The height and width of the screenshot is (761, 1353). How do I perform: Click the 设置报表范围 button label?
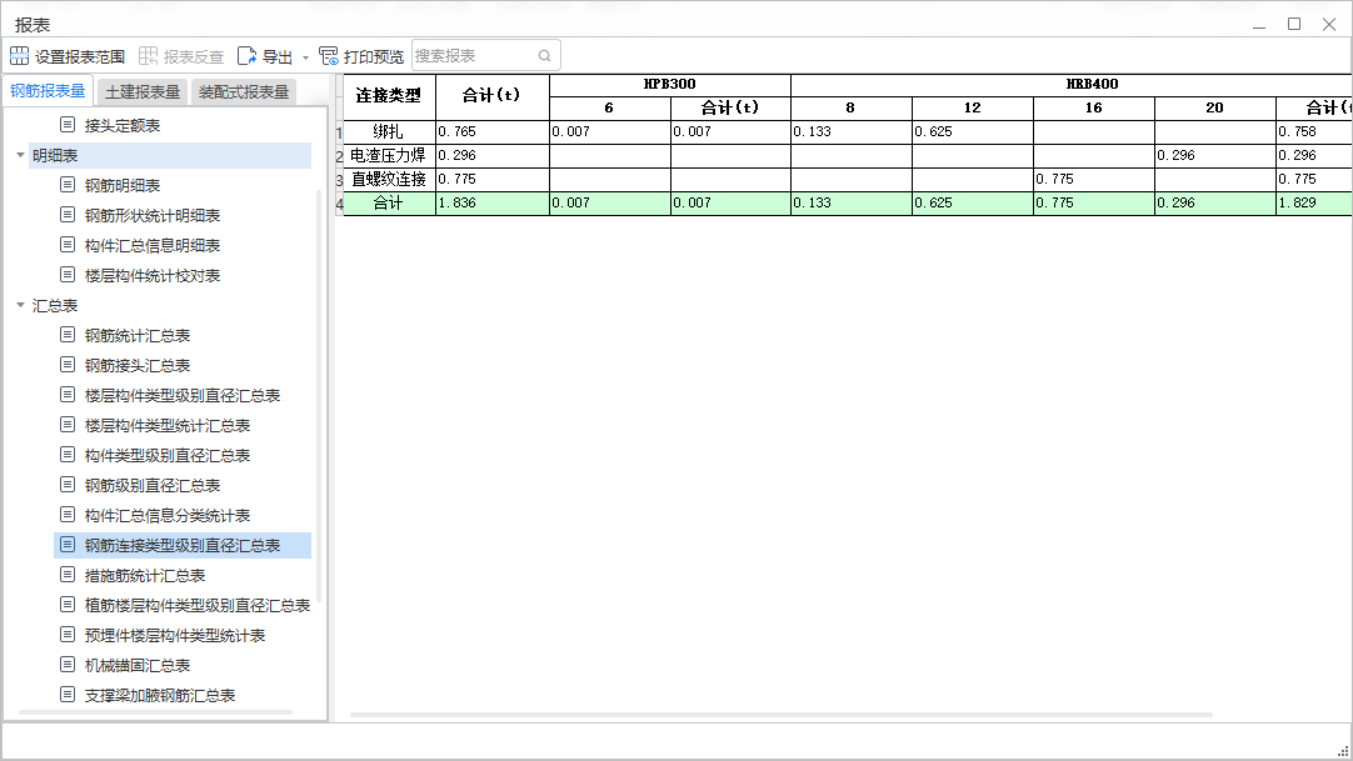point(80,57)
